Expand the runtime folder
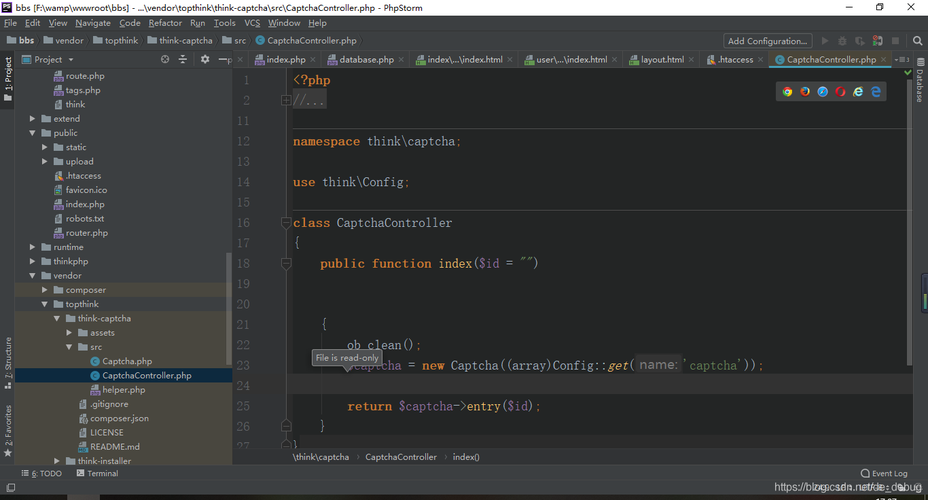 33,247
